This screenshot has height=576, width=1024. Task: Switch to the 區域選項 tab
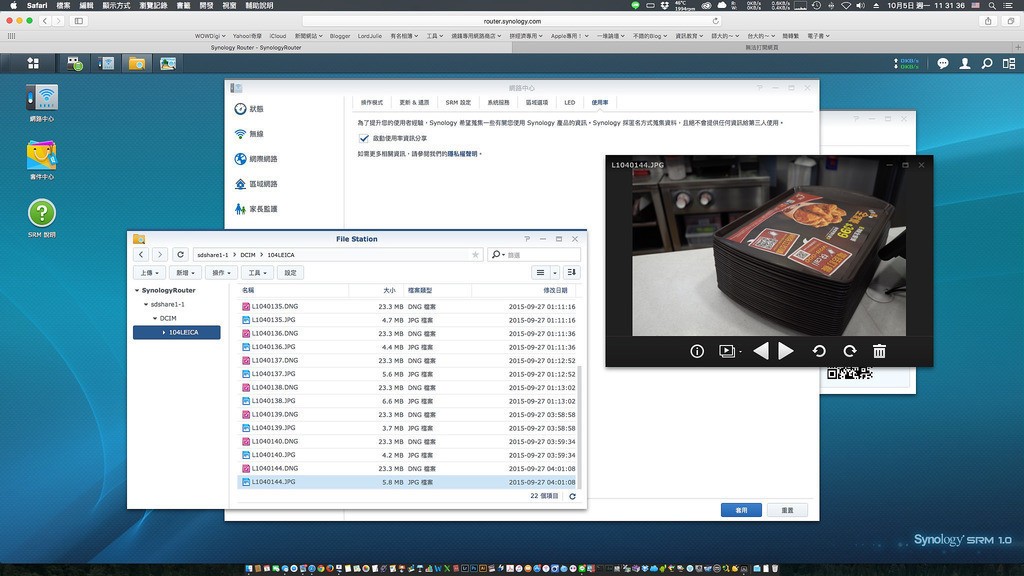click(x=537, y=103)
